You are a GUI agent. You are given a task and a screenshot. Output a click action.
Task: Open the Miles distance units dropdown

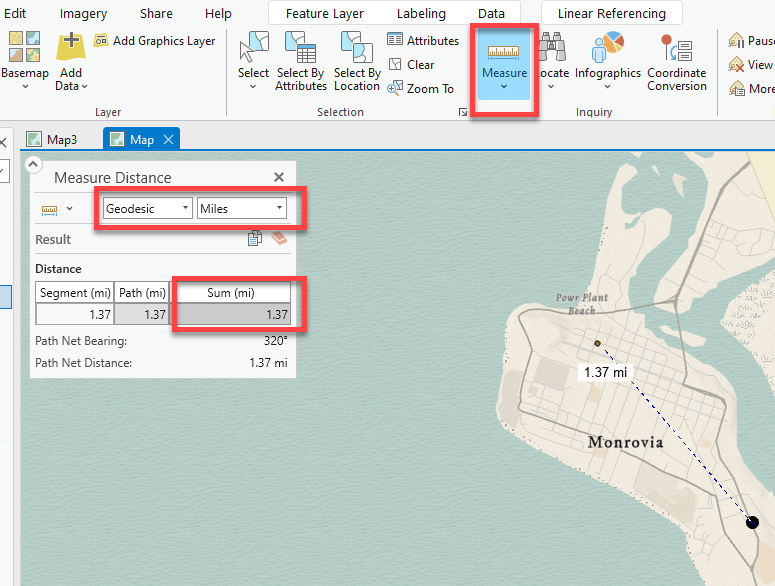(x=241, y=208)
